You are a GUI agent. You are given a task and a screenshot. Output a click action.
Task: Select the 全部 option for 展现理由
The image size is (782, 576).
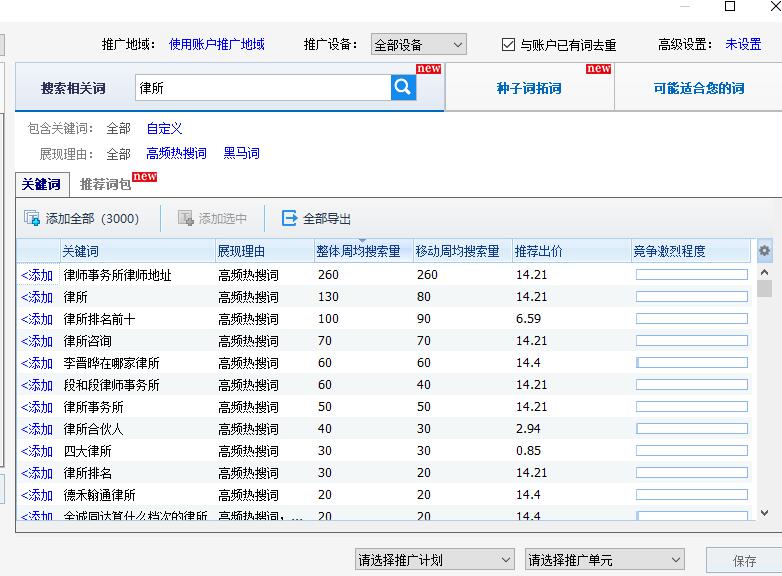(118, 154)
